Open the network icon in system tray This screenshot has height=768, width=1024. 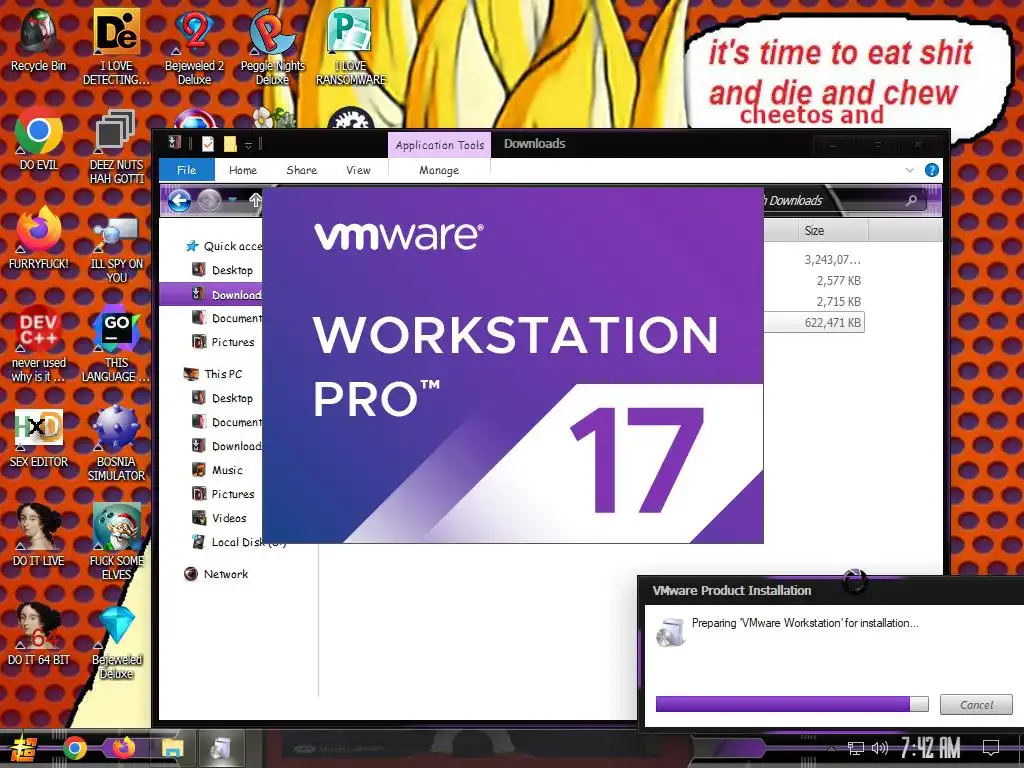pos(856,748)
